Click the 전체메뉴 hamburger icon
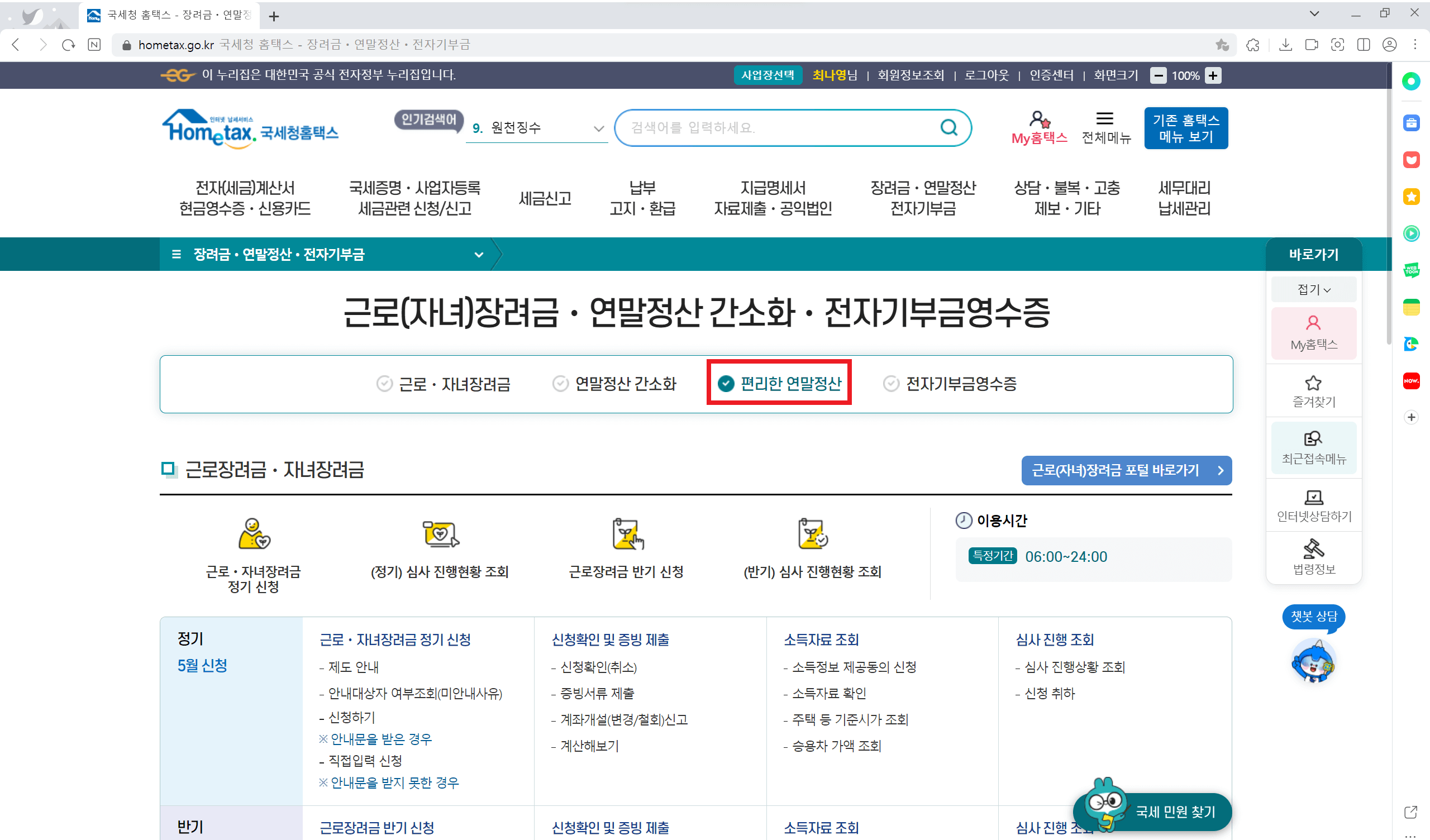Image resolution: width=1430 pixels, height=840 pixels. (x=1105, y=119)
